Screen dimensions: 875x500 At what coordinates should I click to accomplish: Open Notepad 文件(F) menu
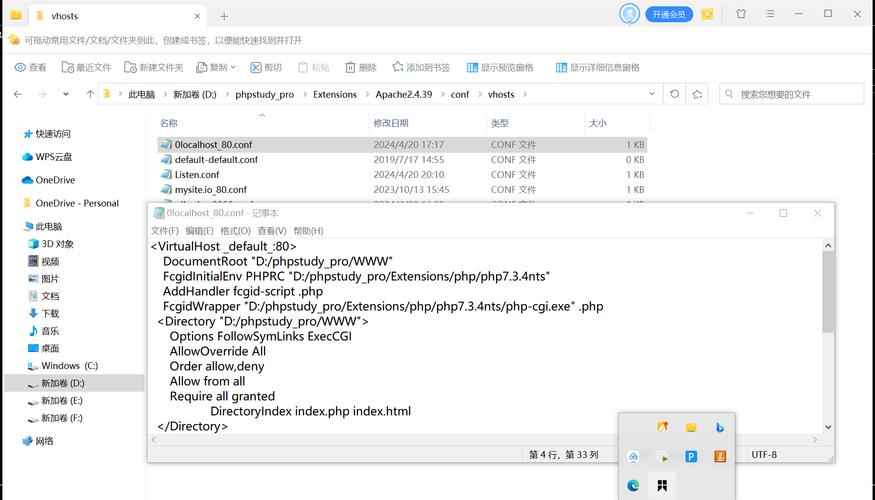tap(165, 231)
